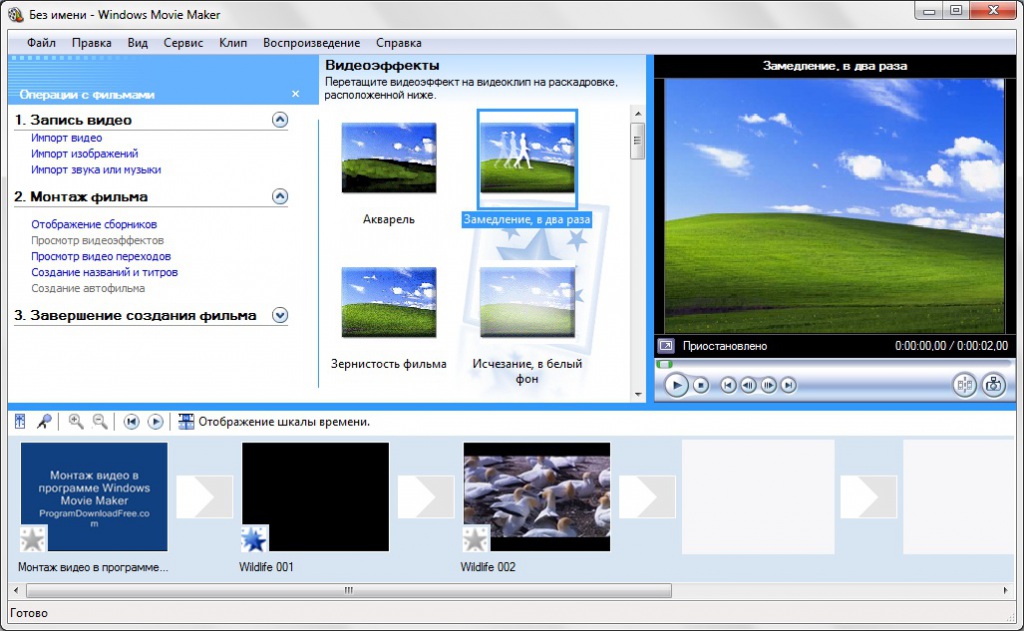Rewind the storyboard
This screenshot has width=1024, height=631.
pos(131,422)
